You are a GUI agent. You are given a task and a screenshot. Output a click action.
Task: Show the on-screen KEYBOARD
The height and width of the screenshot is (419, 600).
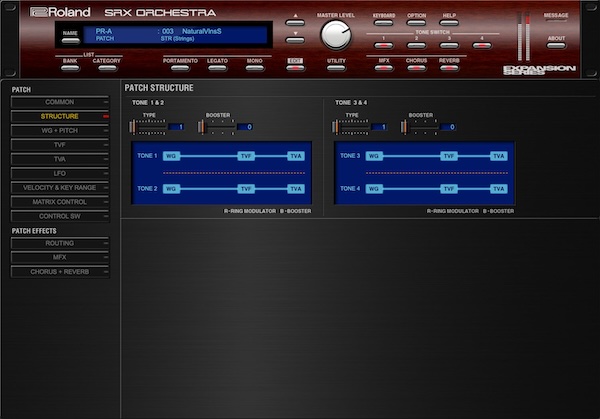(x=383, y=23)
